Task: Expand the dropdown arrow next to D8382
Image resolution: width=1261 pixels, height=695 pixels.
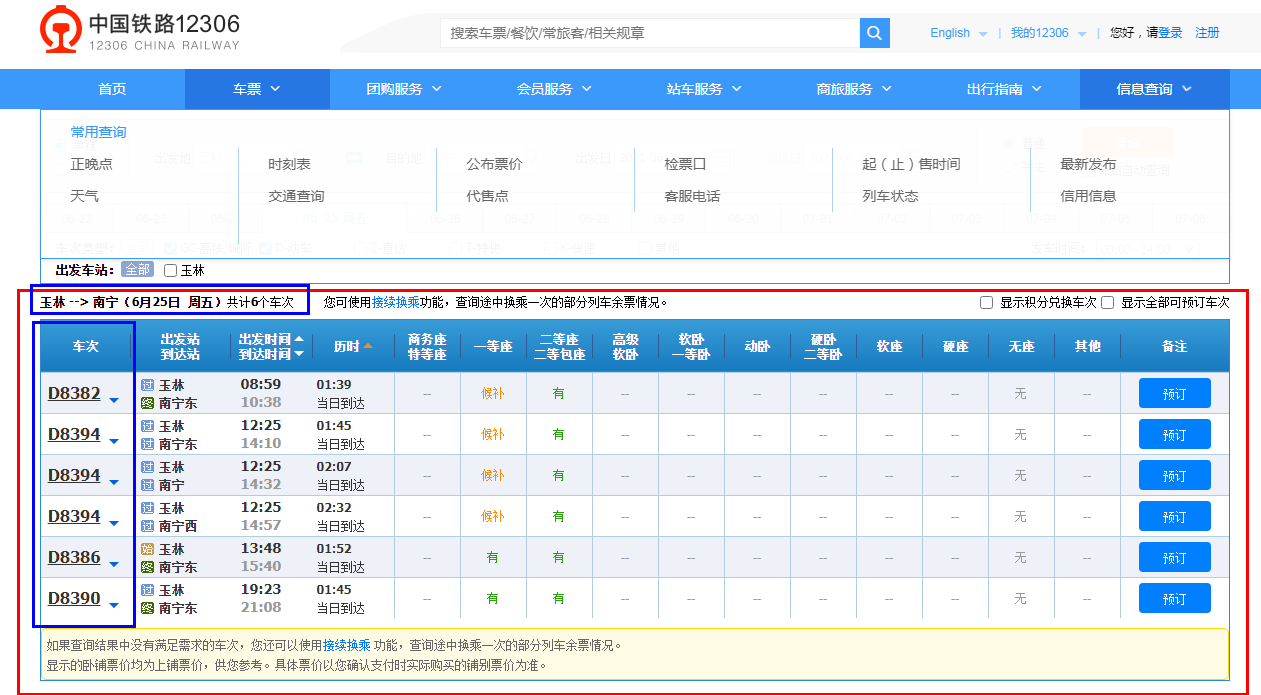Action: click(x=113, y=400)
